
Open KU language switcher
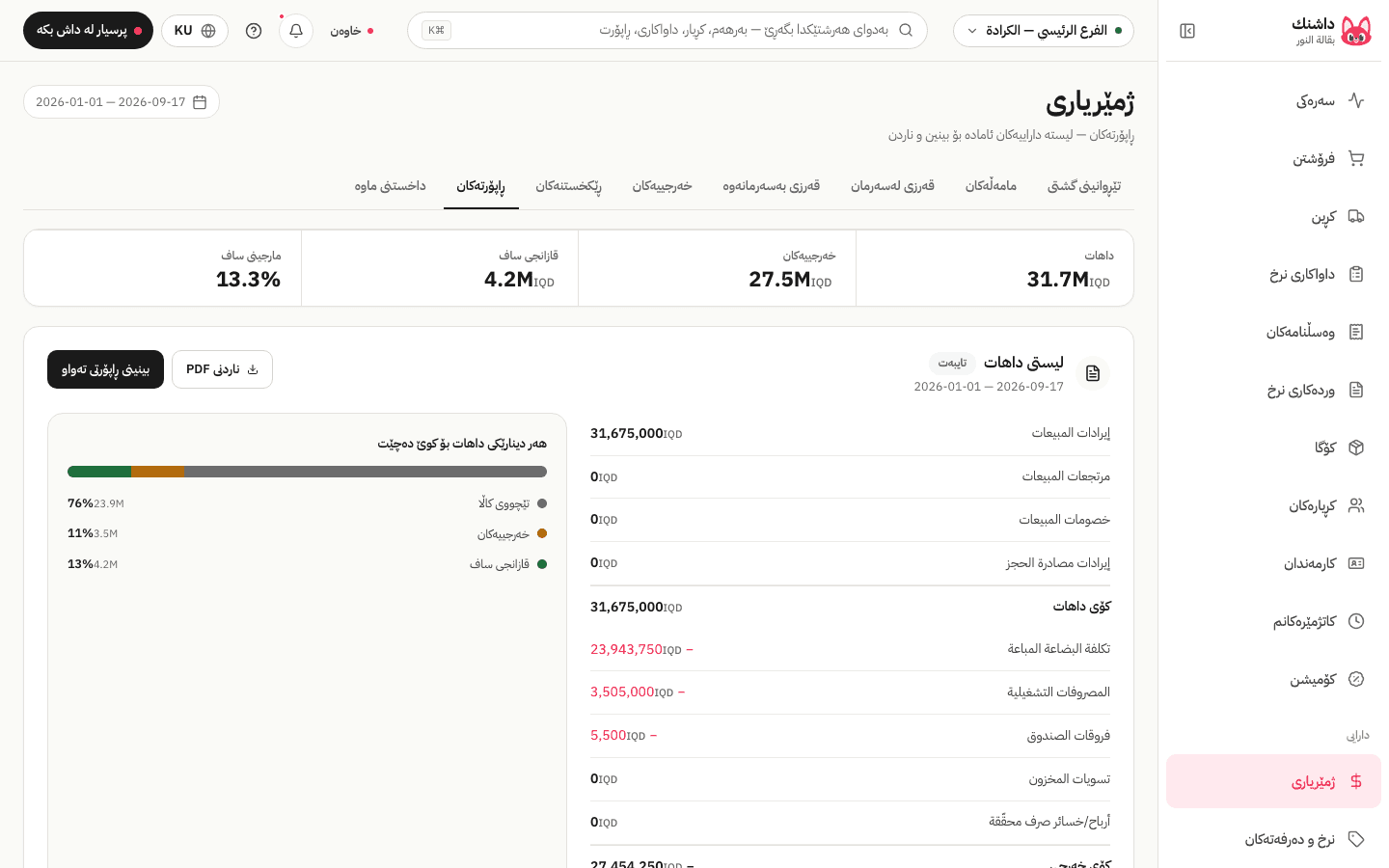coord(195,31)
